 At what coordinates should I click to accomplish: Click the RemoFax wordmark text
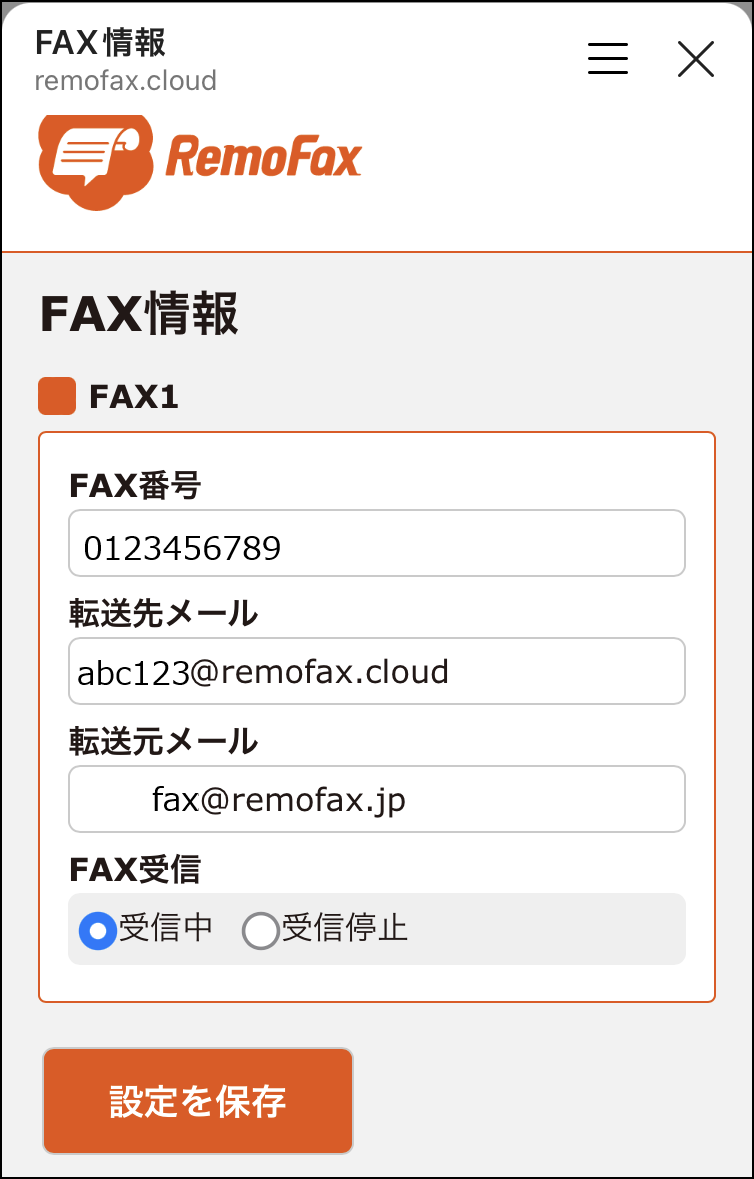pos(263,159)
